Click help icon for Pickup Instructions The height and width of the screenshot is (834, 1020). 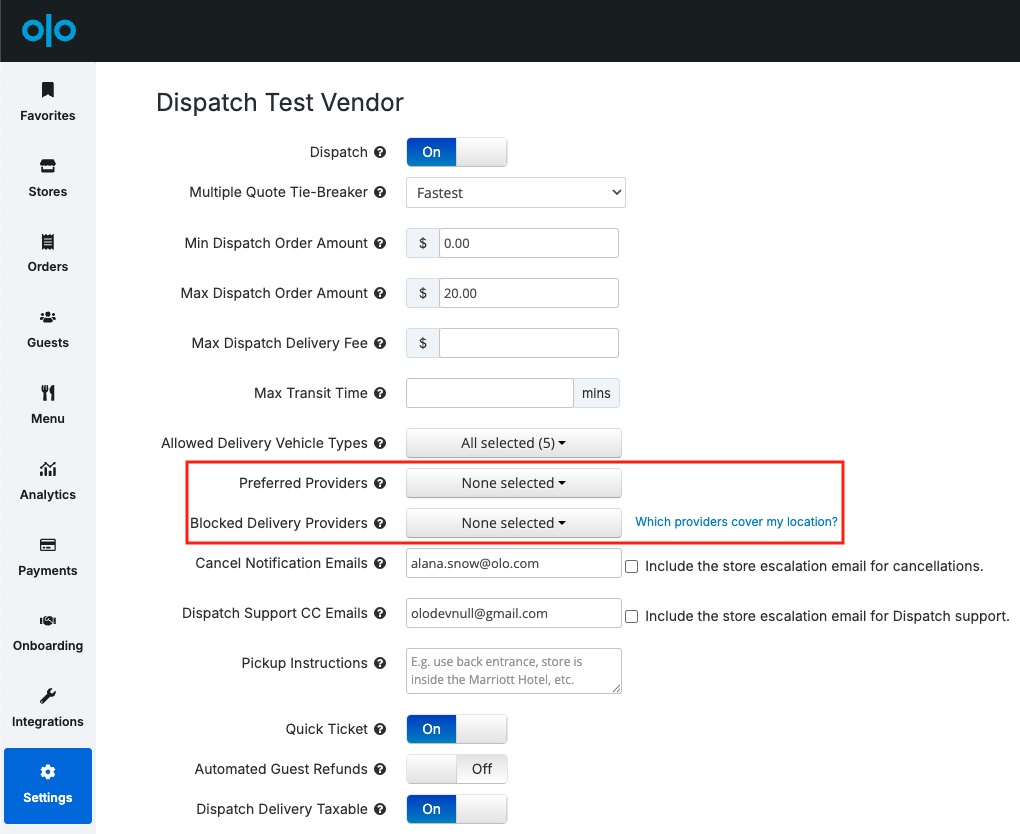[x=380, y=663]
